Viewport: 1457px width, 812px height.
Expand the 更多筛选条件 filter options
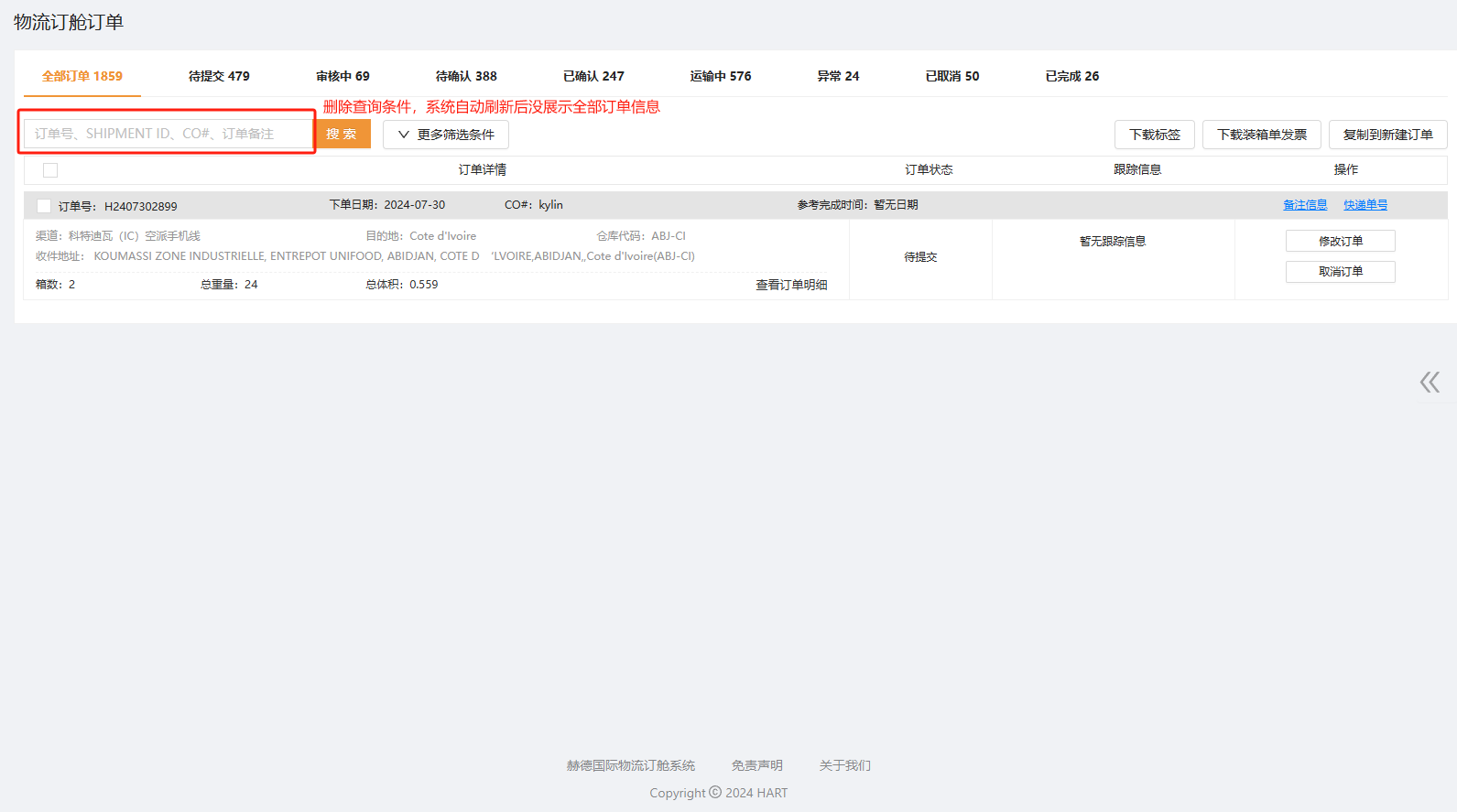click(446, 135)
